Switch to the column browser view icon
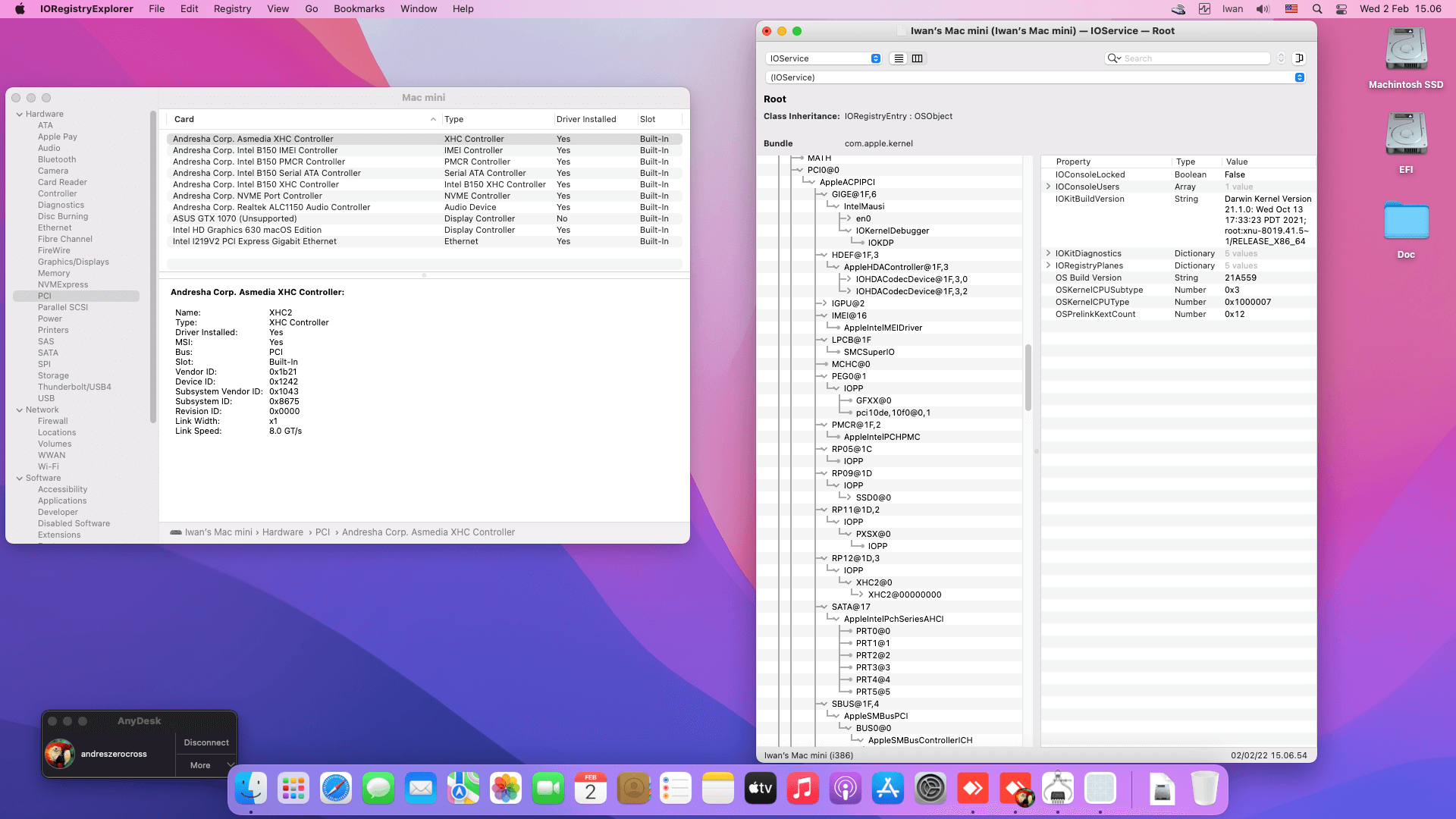 (918, 58)
